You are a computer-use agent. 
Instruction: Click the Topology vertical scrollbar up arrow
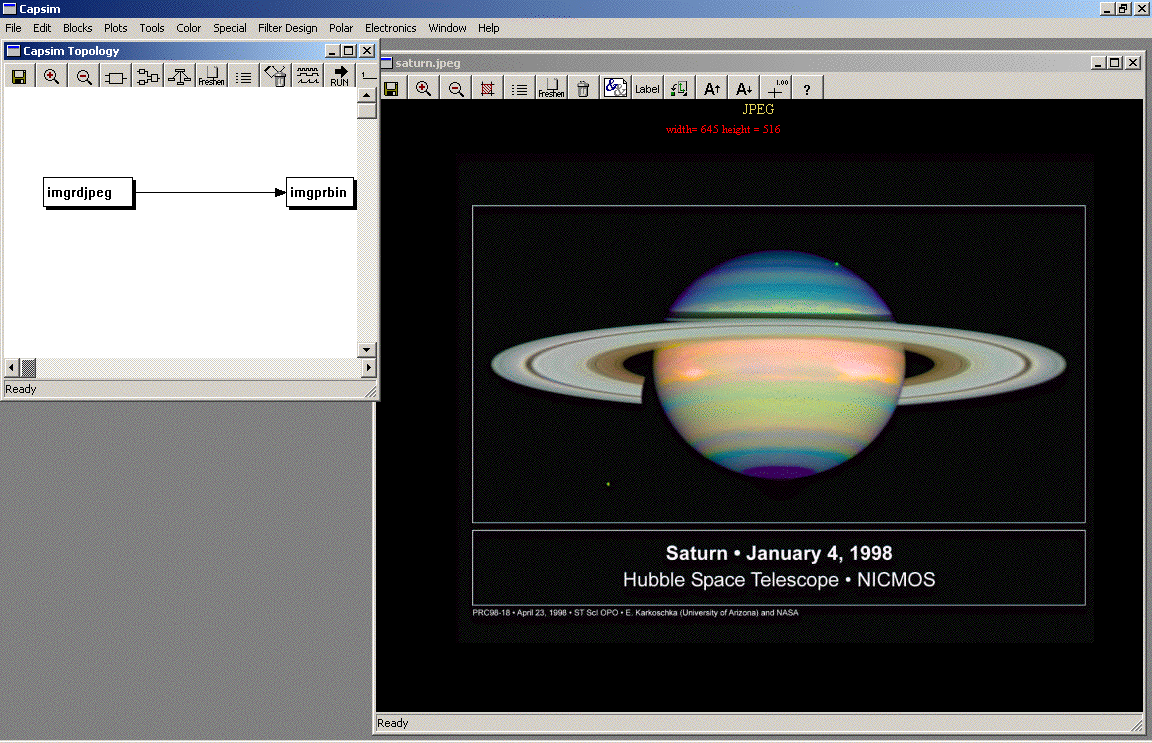click(367, 95)
